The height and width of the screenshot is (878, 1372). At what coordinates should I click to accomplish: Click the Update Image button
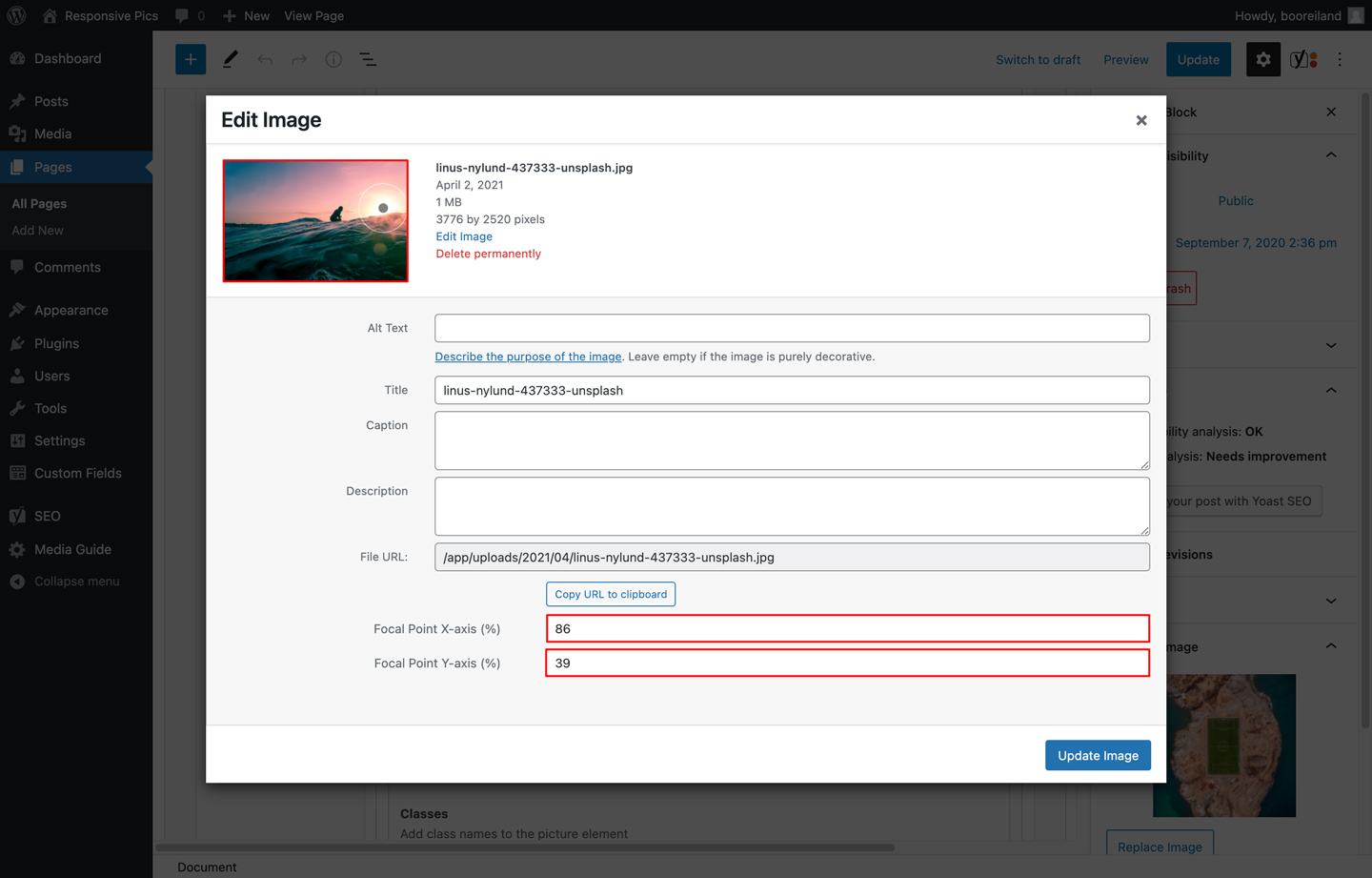click(x=1098, y=755)
